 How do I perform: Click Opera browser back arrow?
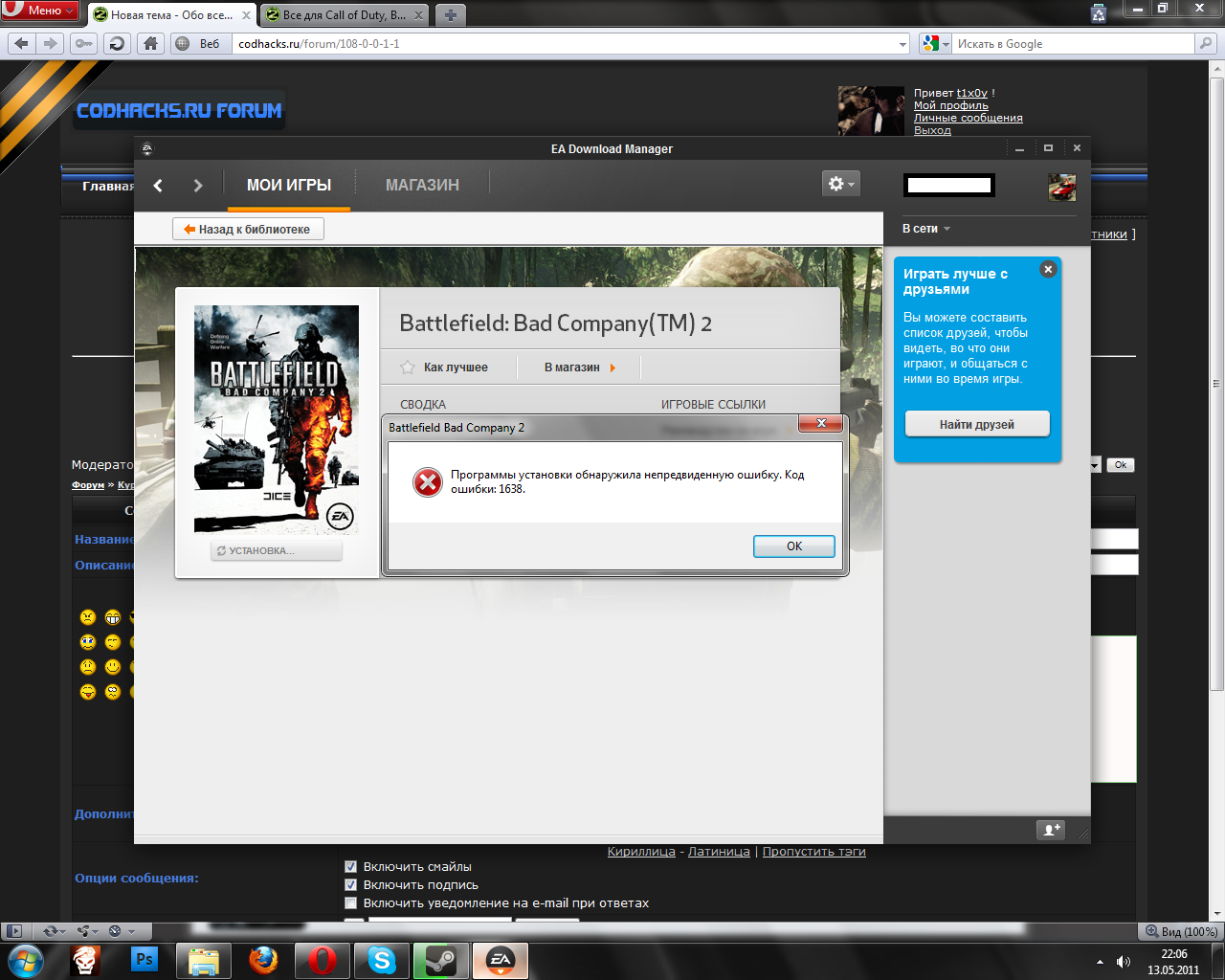click(x=22, y=43)
